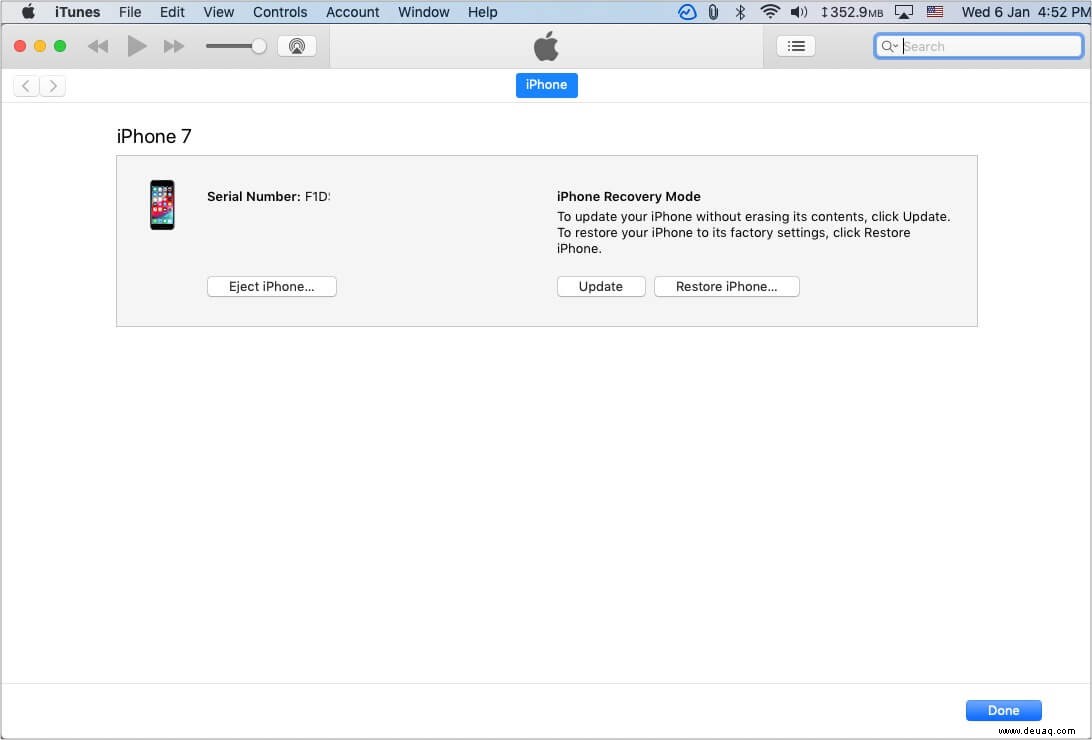Open the Edit menu
Image resolution: width=1092 pixels, height=740 pixels.
click(172, 12)
